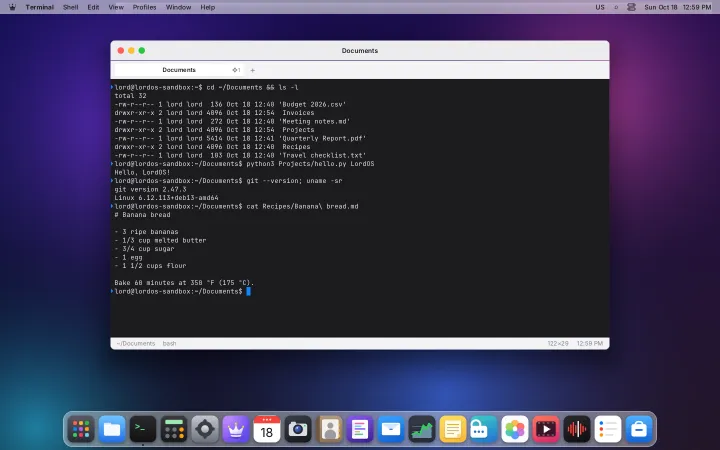Viewport: 720px width, 450px height.
Task: Minimize the terminal with yellow button
Action: click(x=131, y=51)
